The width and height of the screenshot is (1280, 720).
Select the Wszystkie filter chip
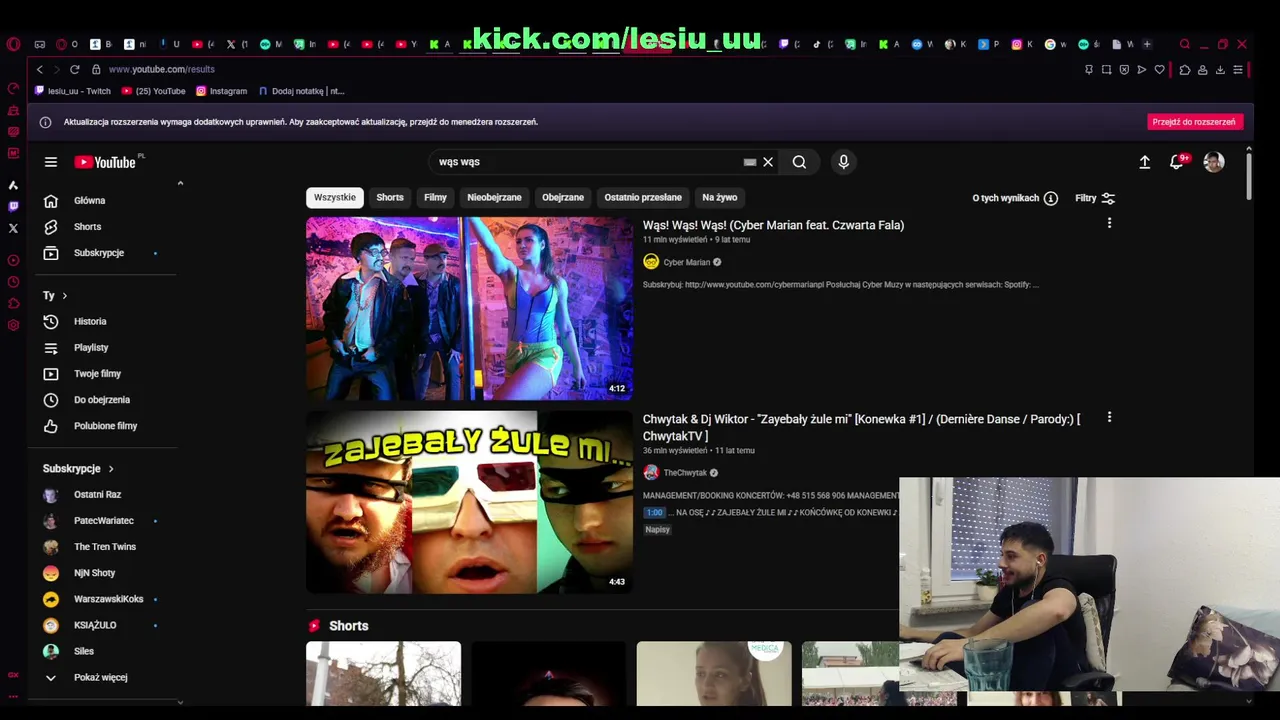click(335, 198)
